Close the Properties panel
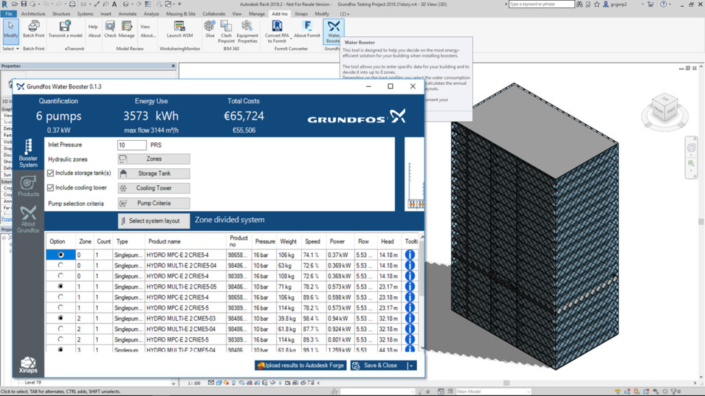Screen dimensions: 705x396 coord(173,66)
